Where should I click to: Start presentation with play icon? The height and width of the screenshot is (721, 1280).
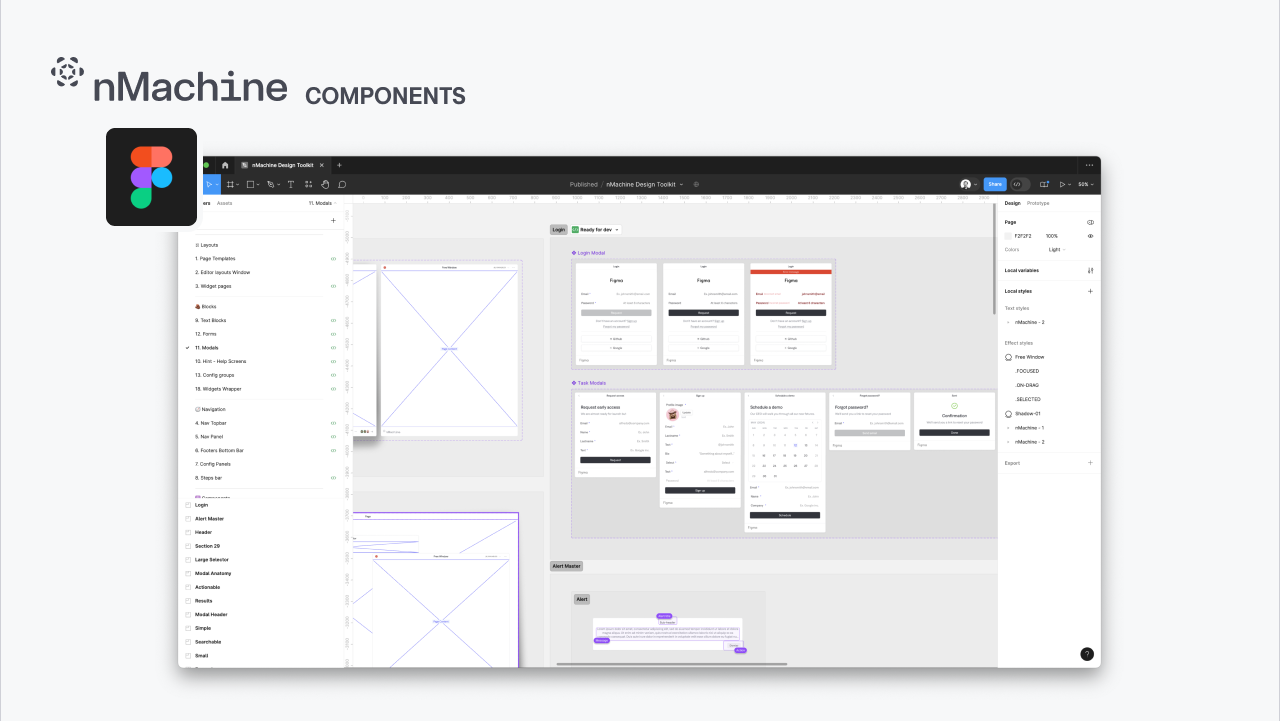1063,184
